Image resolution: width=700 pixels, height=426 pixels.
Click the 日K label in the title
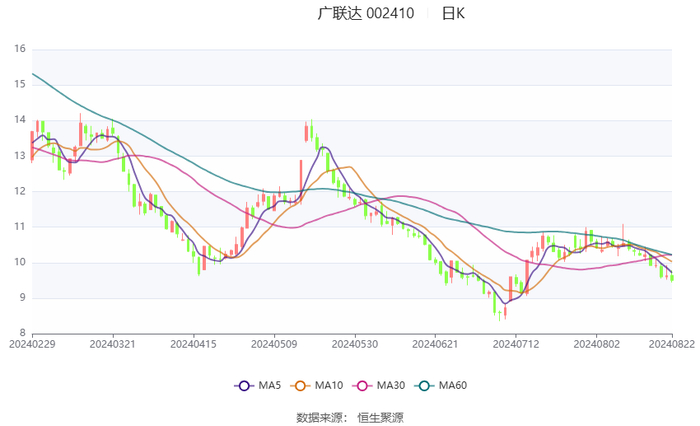[x=454, y=13]
